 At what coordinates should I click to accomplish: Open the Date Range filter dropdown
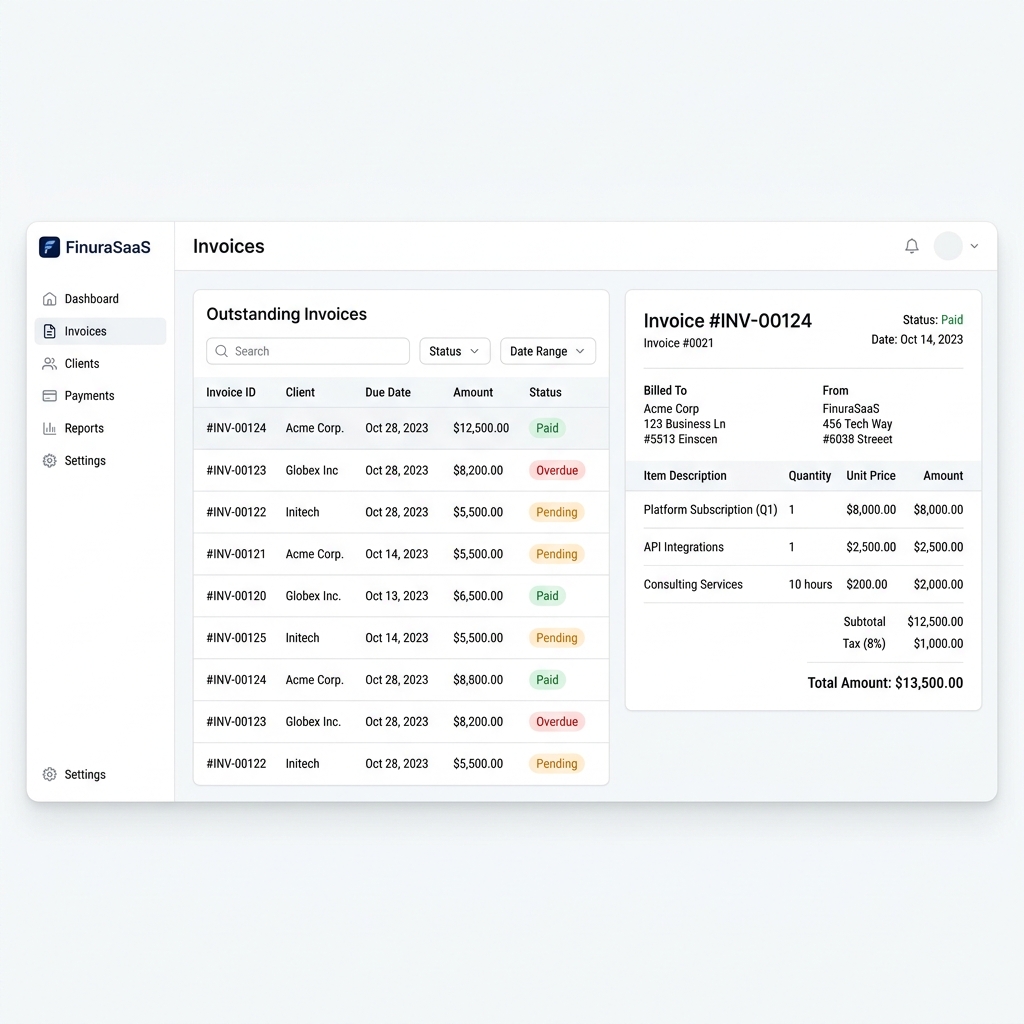[548, 351]
